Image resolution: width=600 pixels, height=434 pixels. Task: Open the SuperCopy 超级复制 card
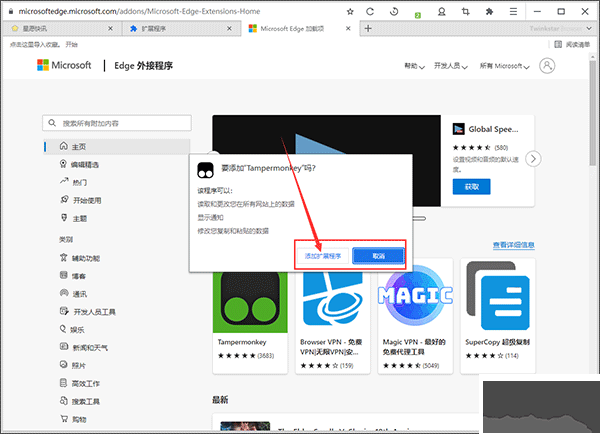point(497,316)
